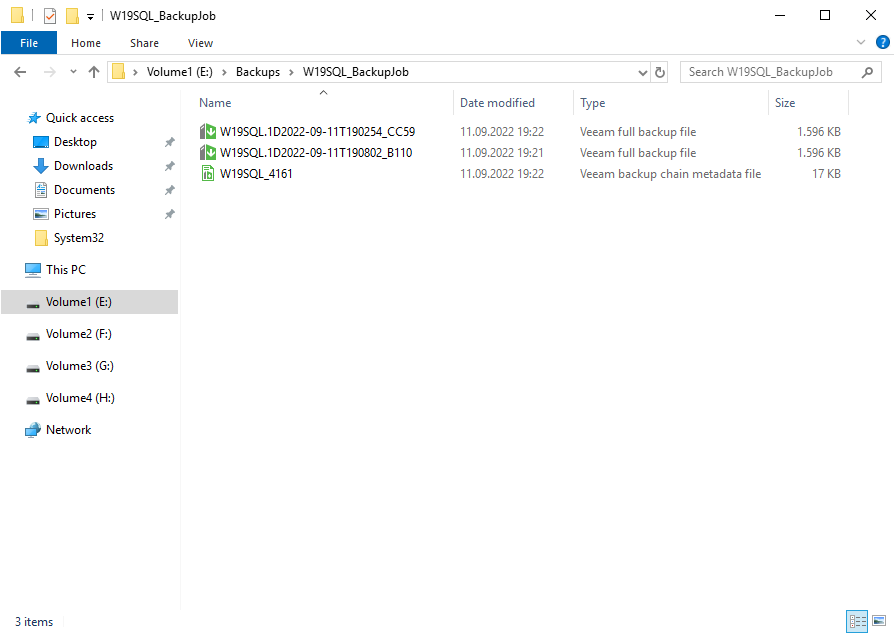Click the Desktop icon in the sidebar
Viewport: 895px width, 634px height.
[41, 142]
